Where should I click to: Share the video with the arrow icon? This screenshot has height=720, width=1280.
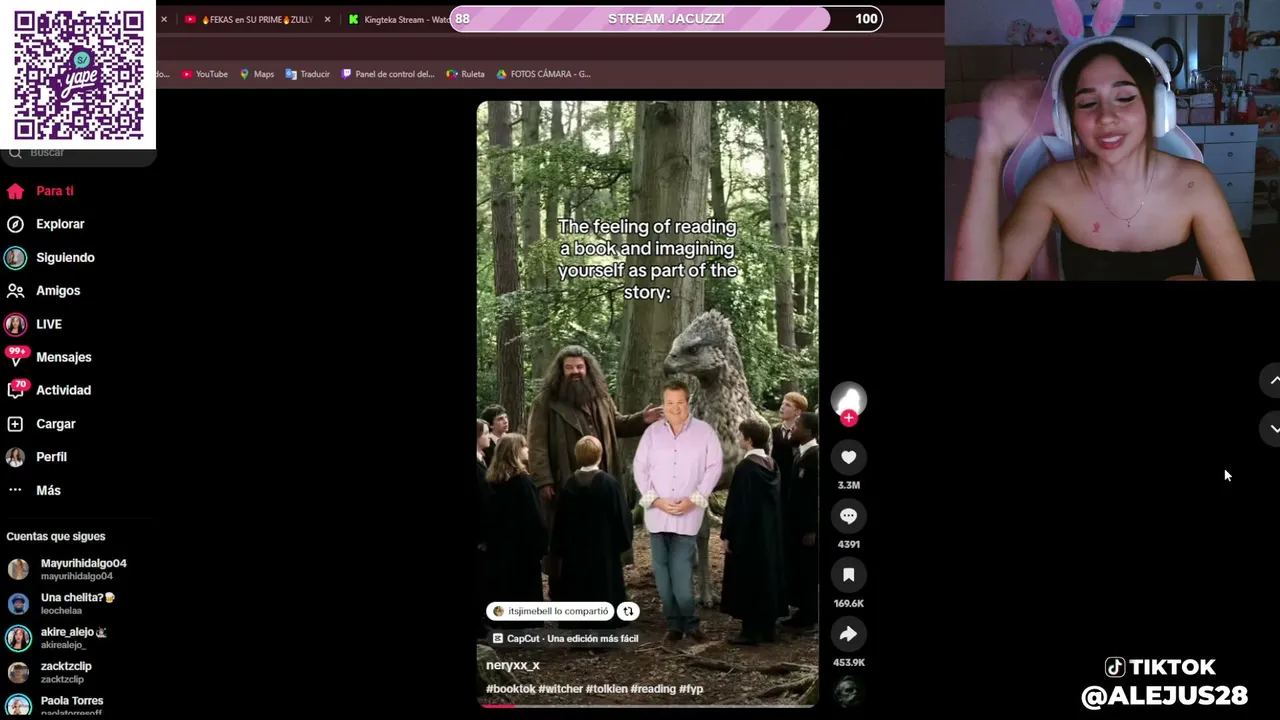coord(848,634)
